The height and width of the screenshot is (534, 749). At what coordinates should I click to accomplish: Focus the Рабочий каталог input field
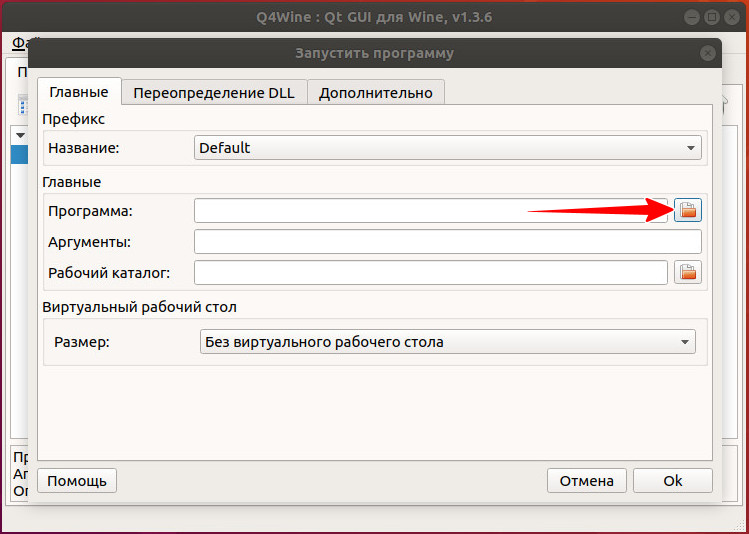[x=430, y=273]
